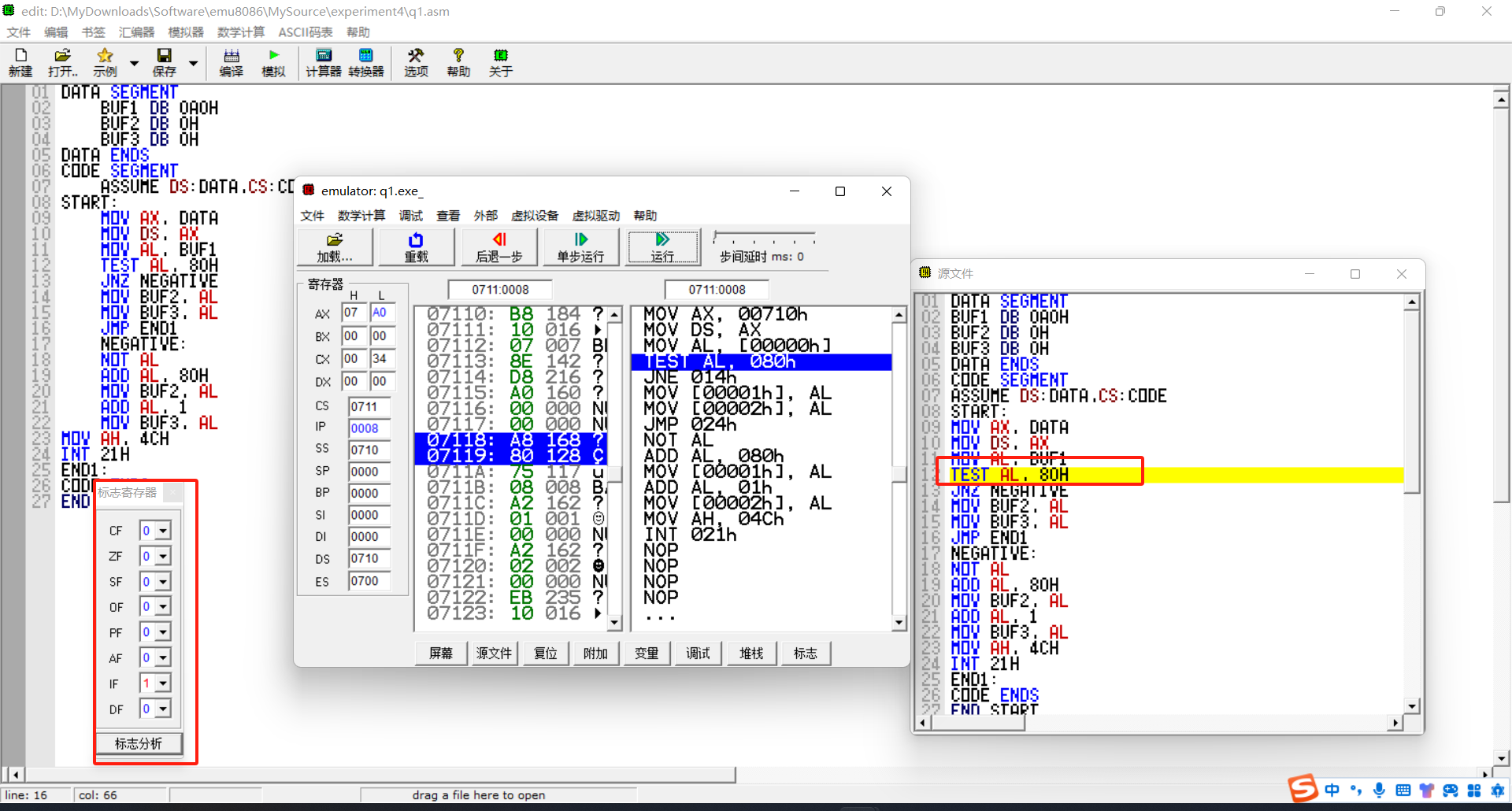Select JNE 014h disassembly line
Screen dimensions: 1512x811
tap(761, 377)
